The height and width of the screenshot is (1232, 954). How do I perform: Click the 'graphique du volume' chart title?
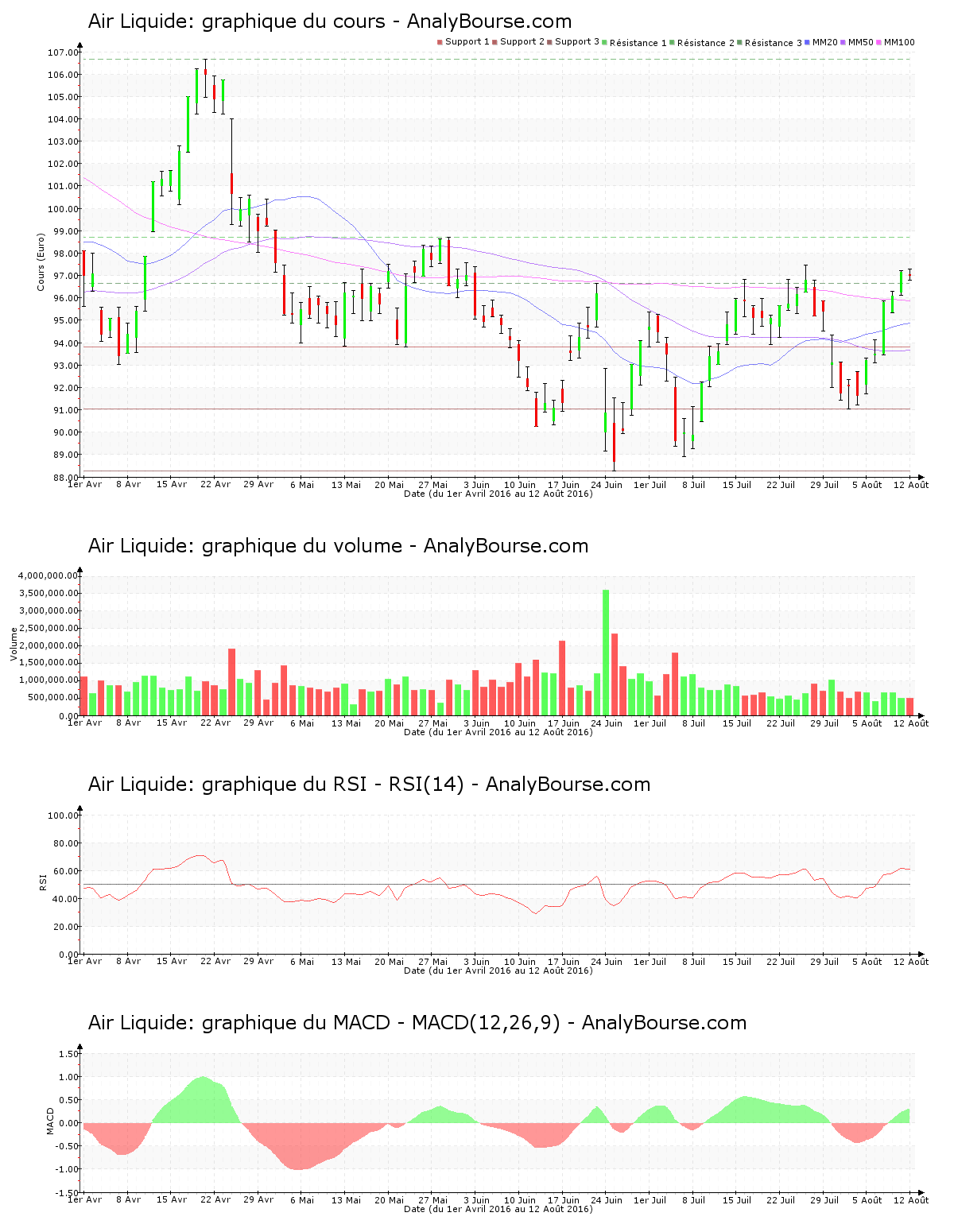click(x=338, y=546)
